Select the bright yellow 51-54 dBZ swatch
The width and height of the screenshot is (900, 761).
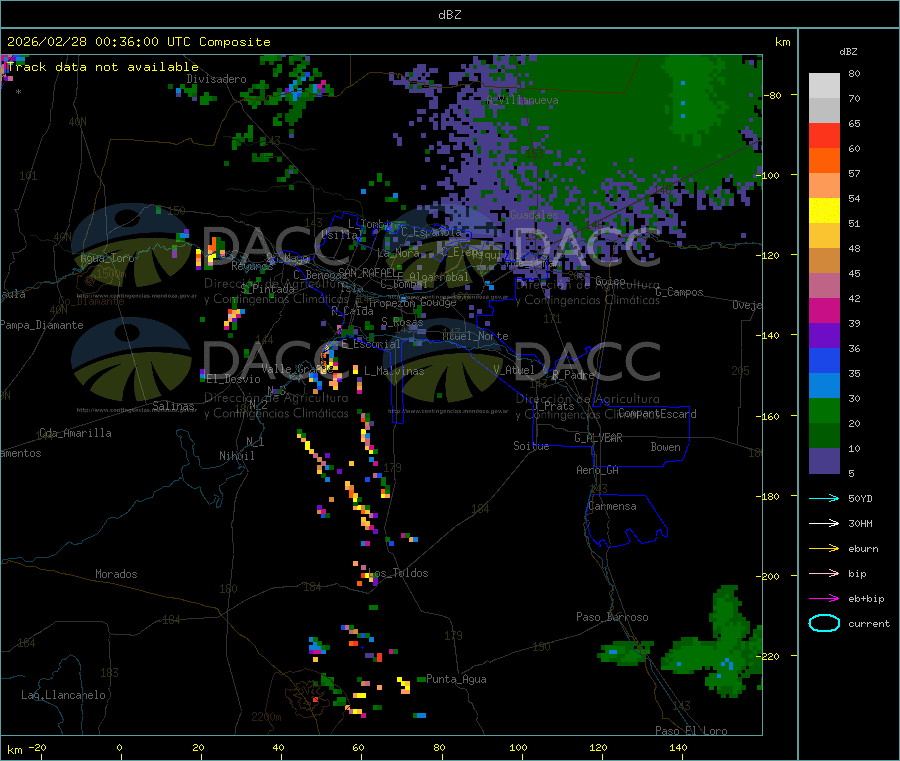[x=824, y=211]
